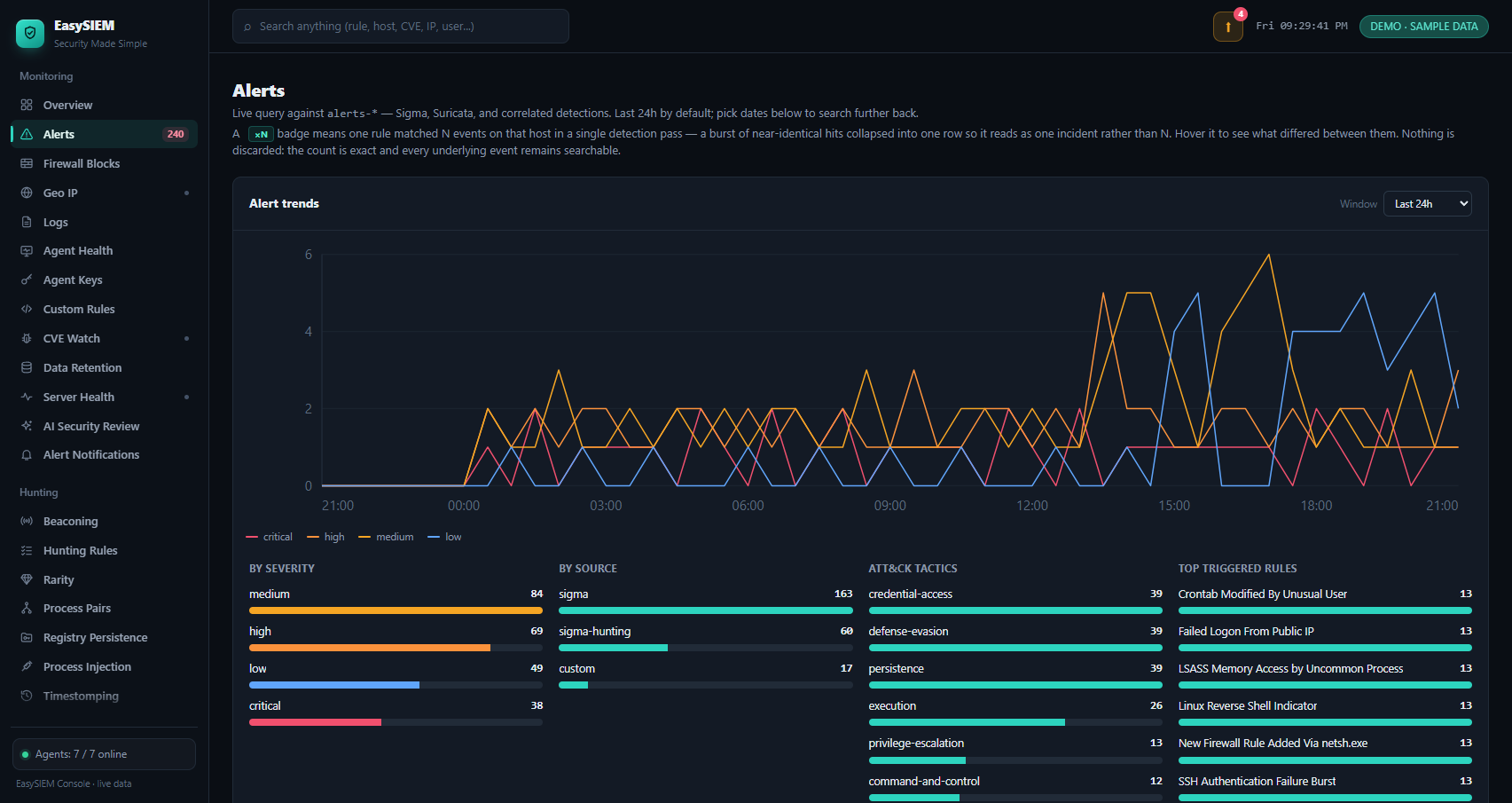Image resolution: width=1512 pixels, height=803 pixels.
Task: Click the Timestomping clock icon
Action: [x=27, y=696]
